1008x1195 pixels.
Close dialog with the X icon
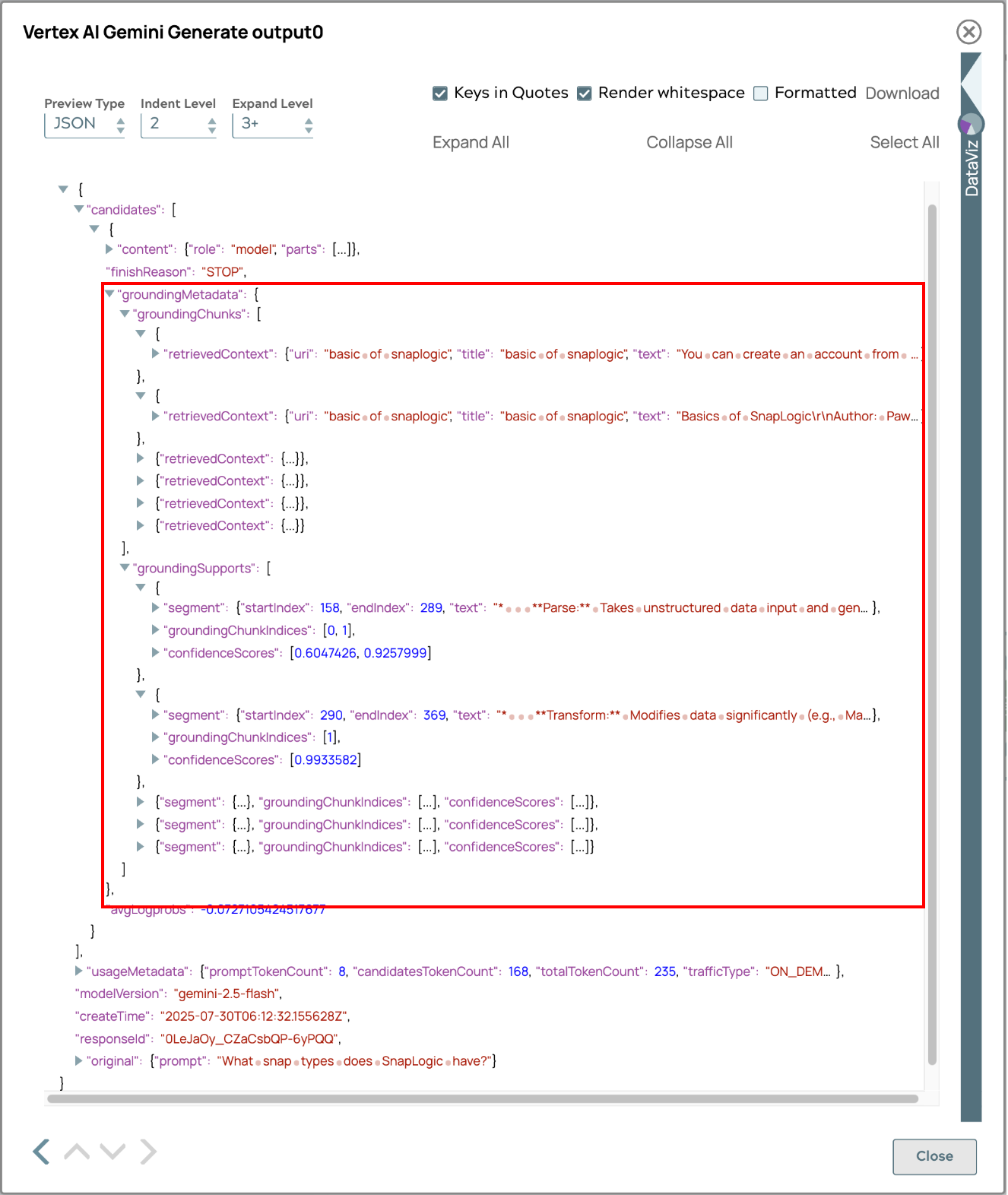click(x=968, y=32)
